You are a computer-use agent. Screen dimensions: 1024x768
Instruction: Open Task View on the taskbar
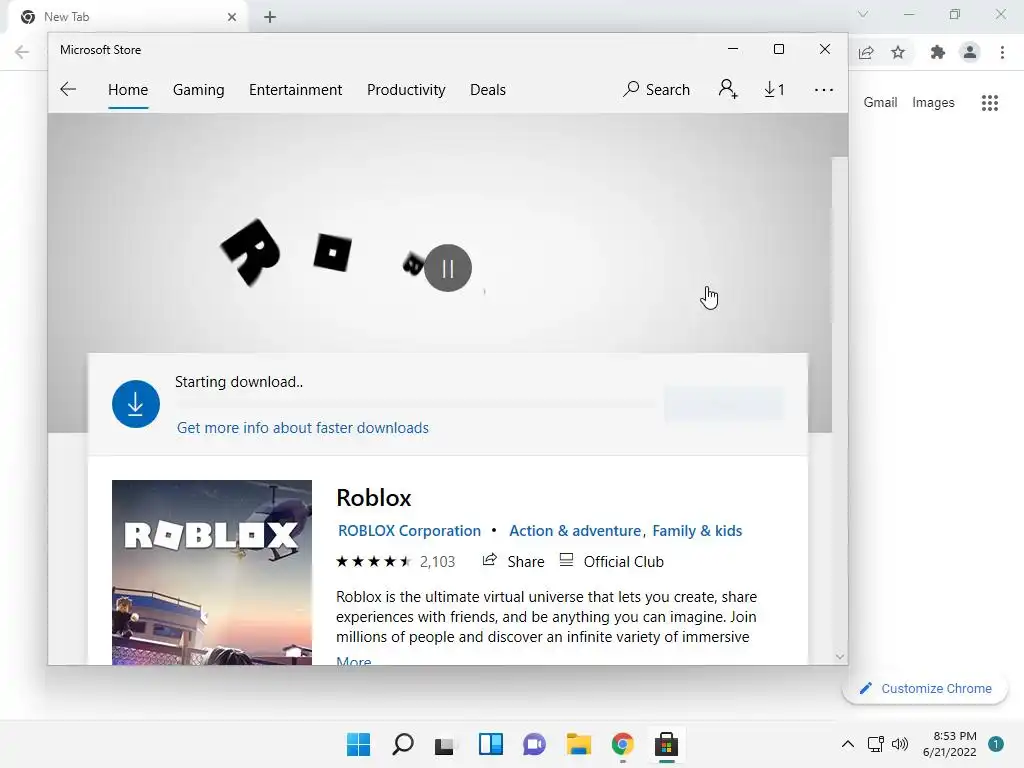pos(445,744)
